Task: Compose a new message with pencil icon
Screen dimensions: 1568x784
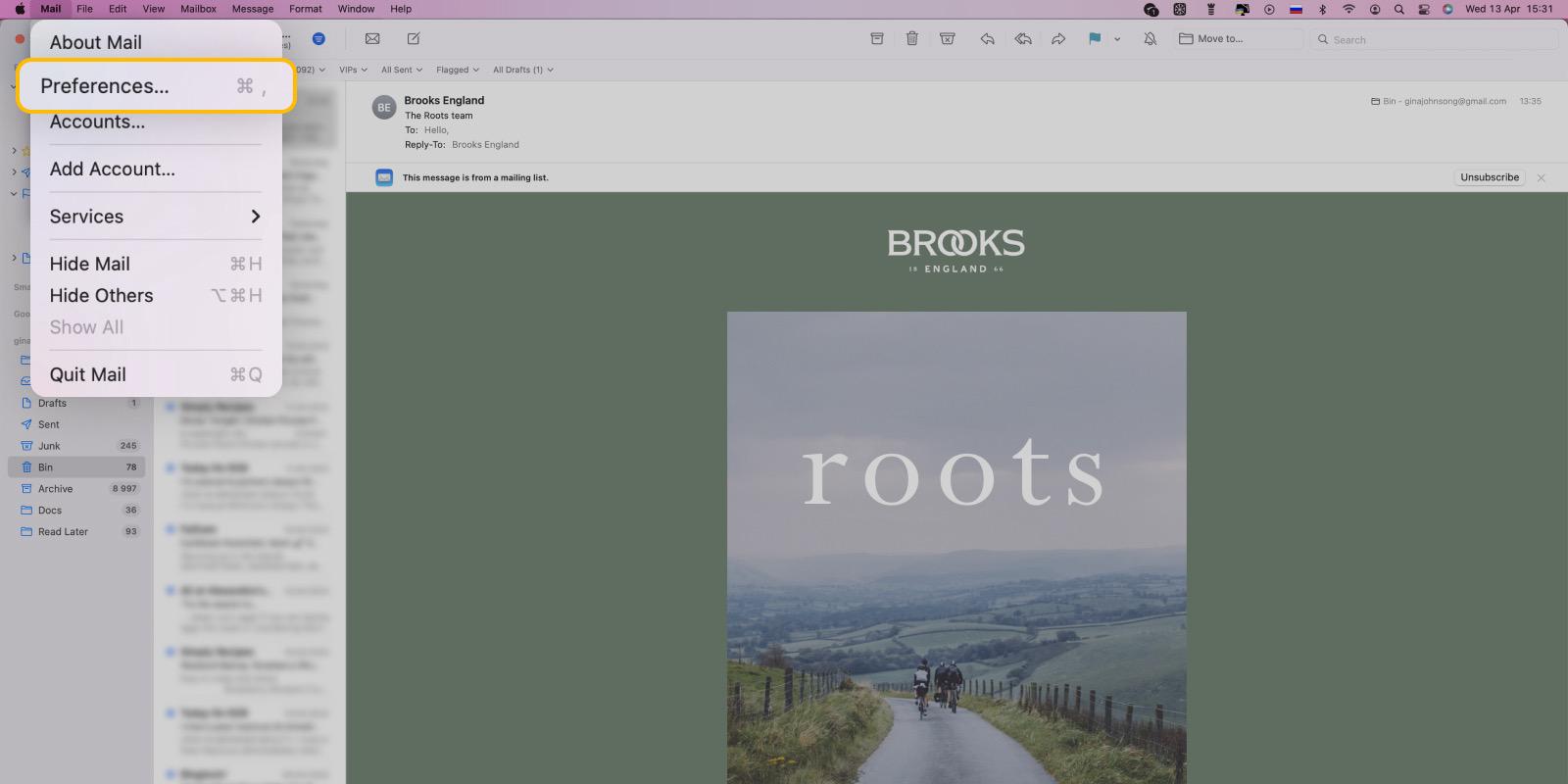Action: [x=414, y=39]
